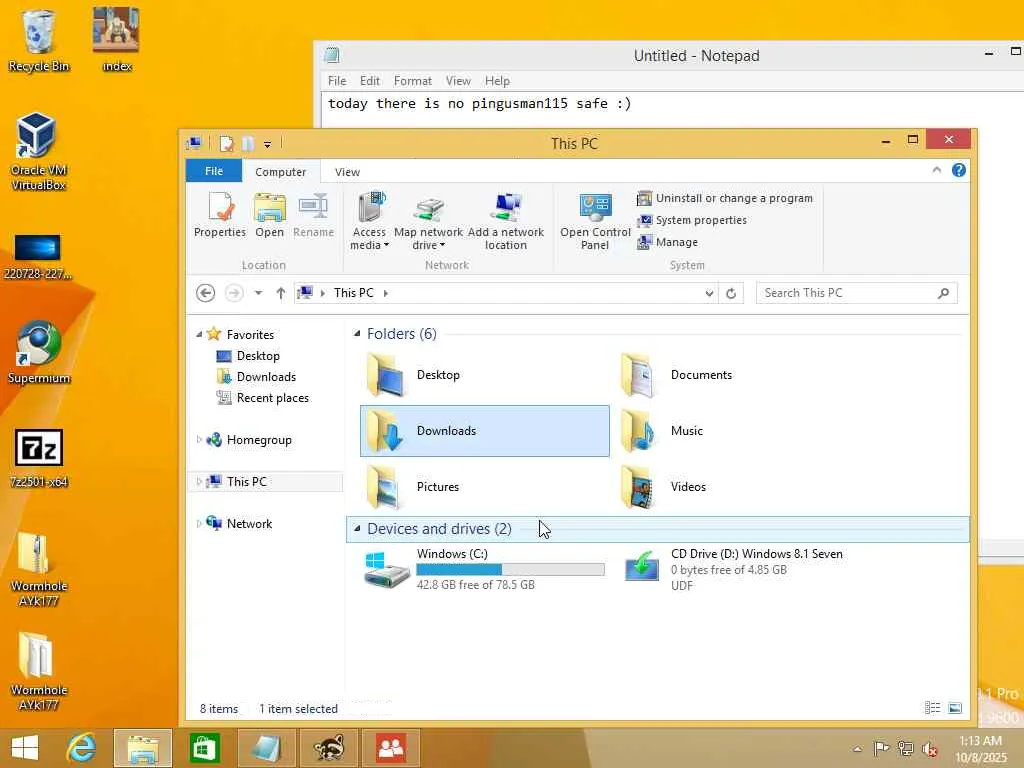
Task: Click the Open ribbon icon
Action: click(270, 215)
